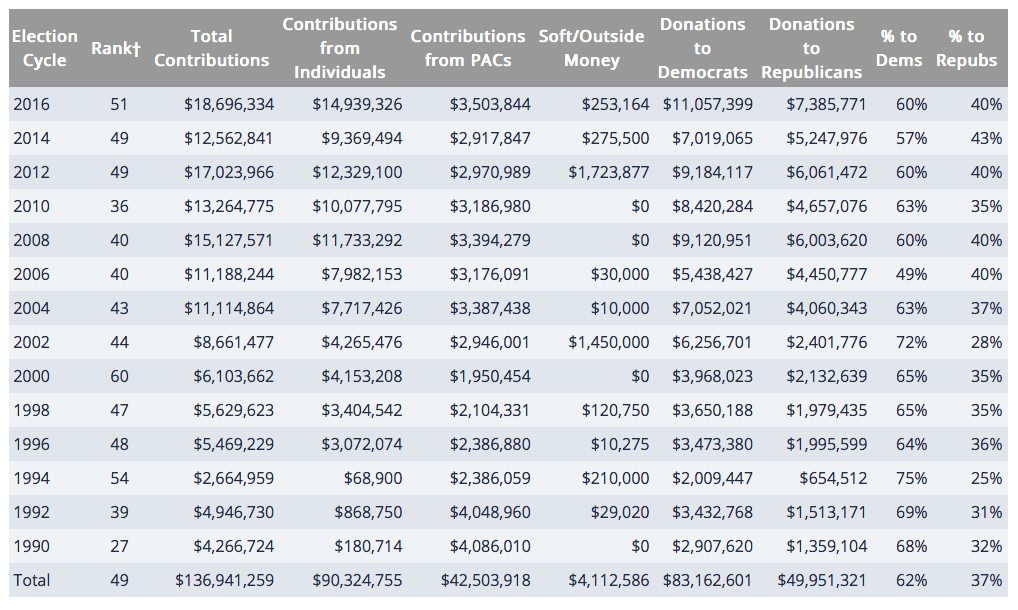Viewport: 1018px width, 610px height.
Task: Click the Contributions from PACs header
Action: [467, 48]
